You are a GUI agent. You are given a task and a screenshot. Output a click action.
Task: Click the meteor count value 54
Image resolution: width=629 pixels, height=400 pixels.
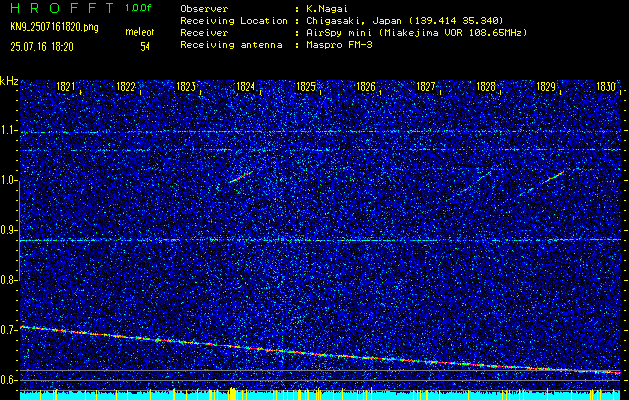click(145, 47)
